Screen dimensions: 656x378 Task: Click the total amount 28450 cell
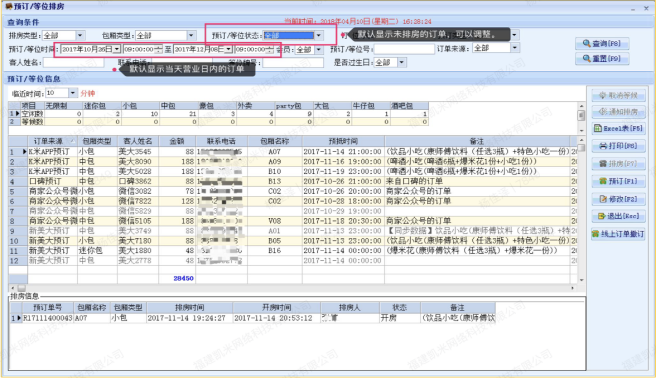[177, 278]
